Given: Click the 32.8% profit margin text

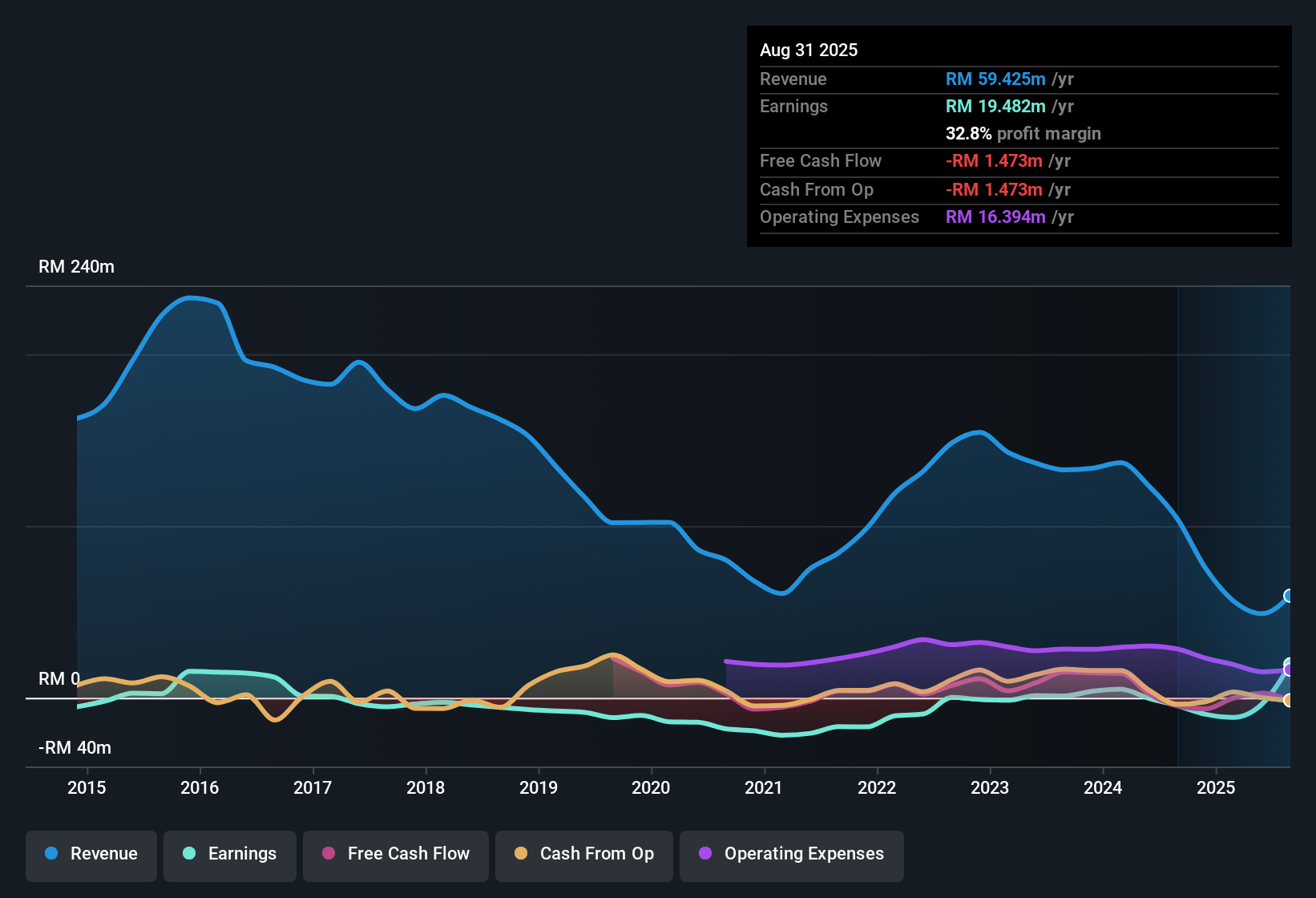Looking at the screenshot, I should (x=1023, y=133).
